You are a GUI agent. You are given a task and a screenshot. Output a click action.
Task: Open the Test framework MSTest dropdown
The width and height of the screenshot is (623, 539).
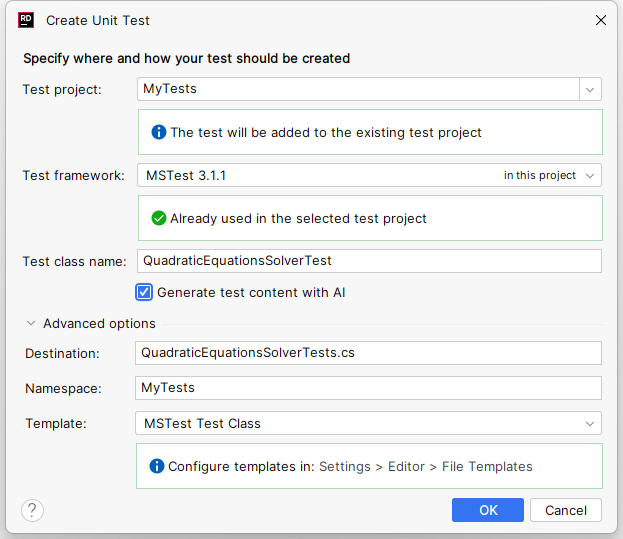(x=590, y=175)
